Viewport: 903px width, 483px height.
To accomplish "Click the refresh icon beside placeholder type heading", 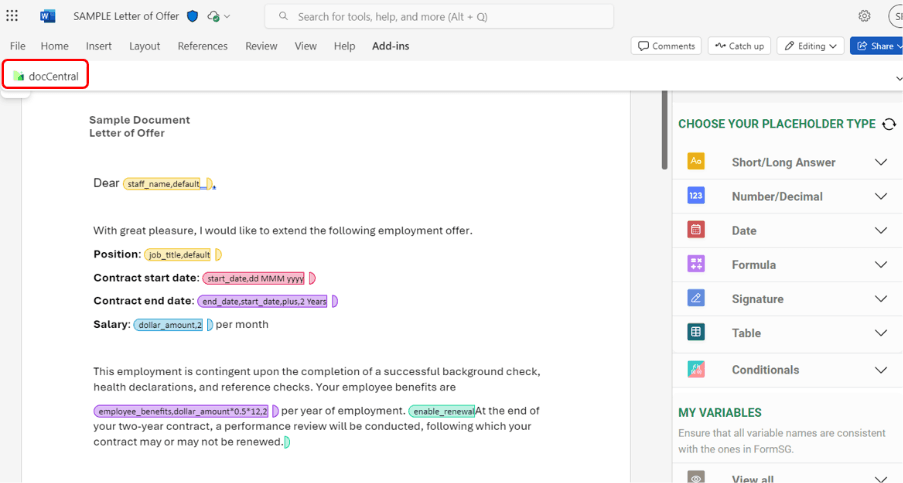I will coord(889,124).
